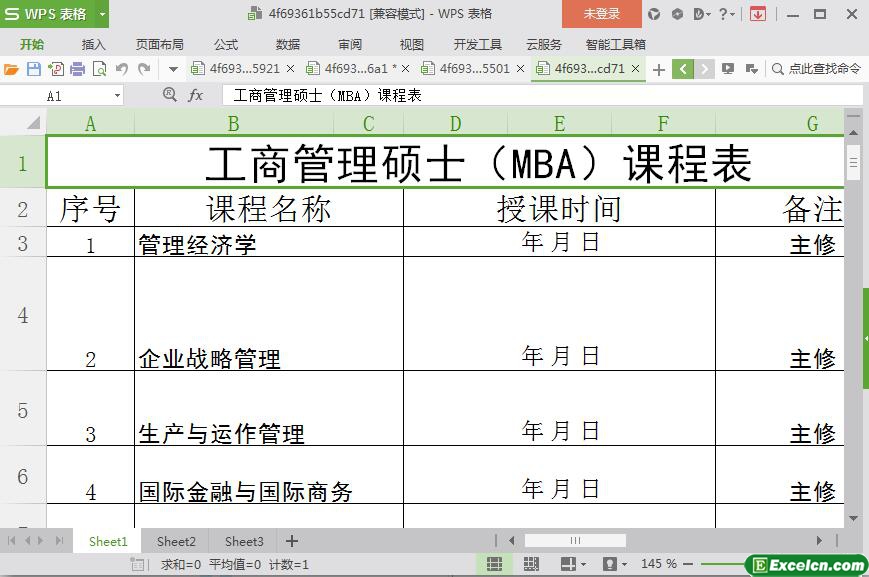Click the Save icon in quick toolbar
Screen dimensions: 869x577
tap(33, 69)
